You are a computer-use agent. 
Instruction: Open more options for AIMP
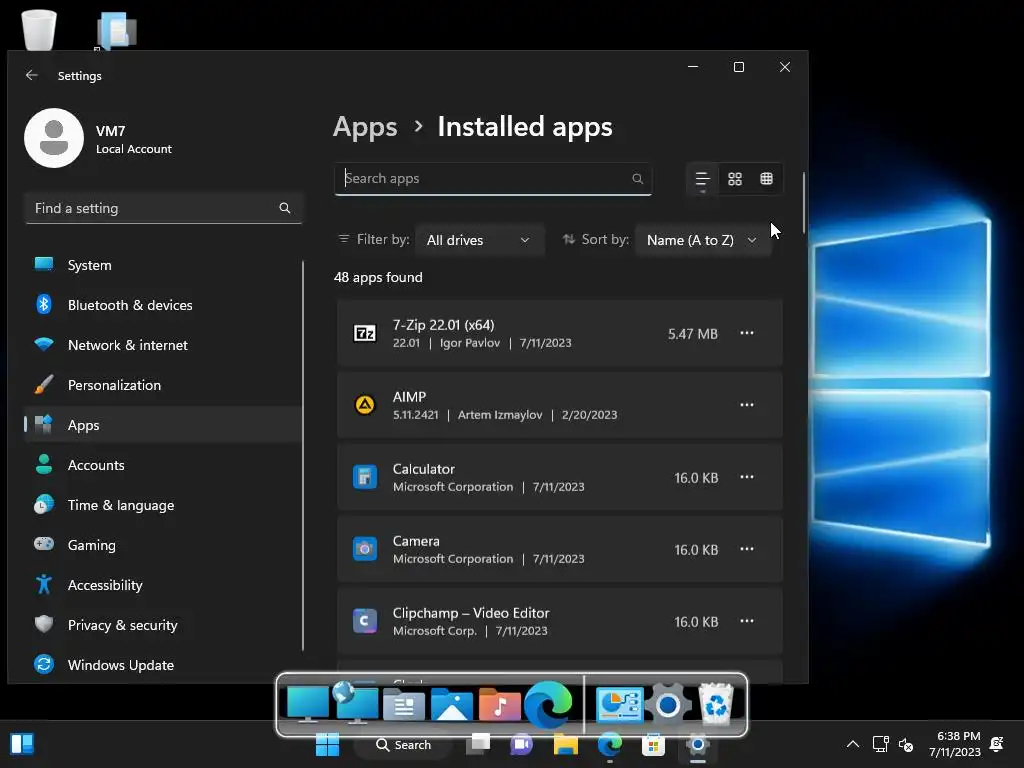coord(747,405)
